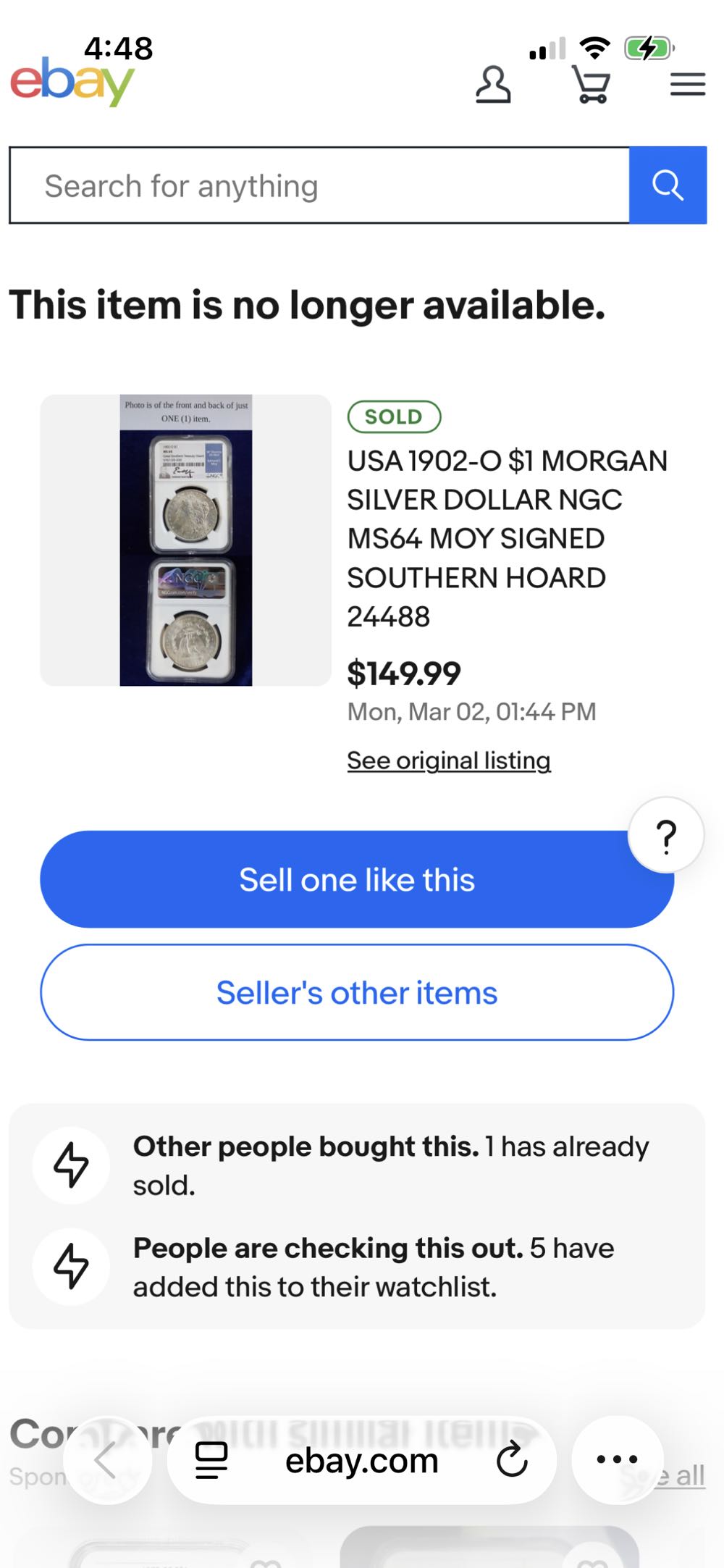Tap lightning icon beside Other people bought this
The image size is (724, 1568).
71,1165
